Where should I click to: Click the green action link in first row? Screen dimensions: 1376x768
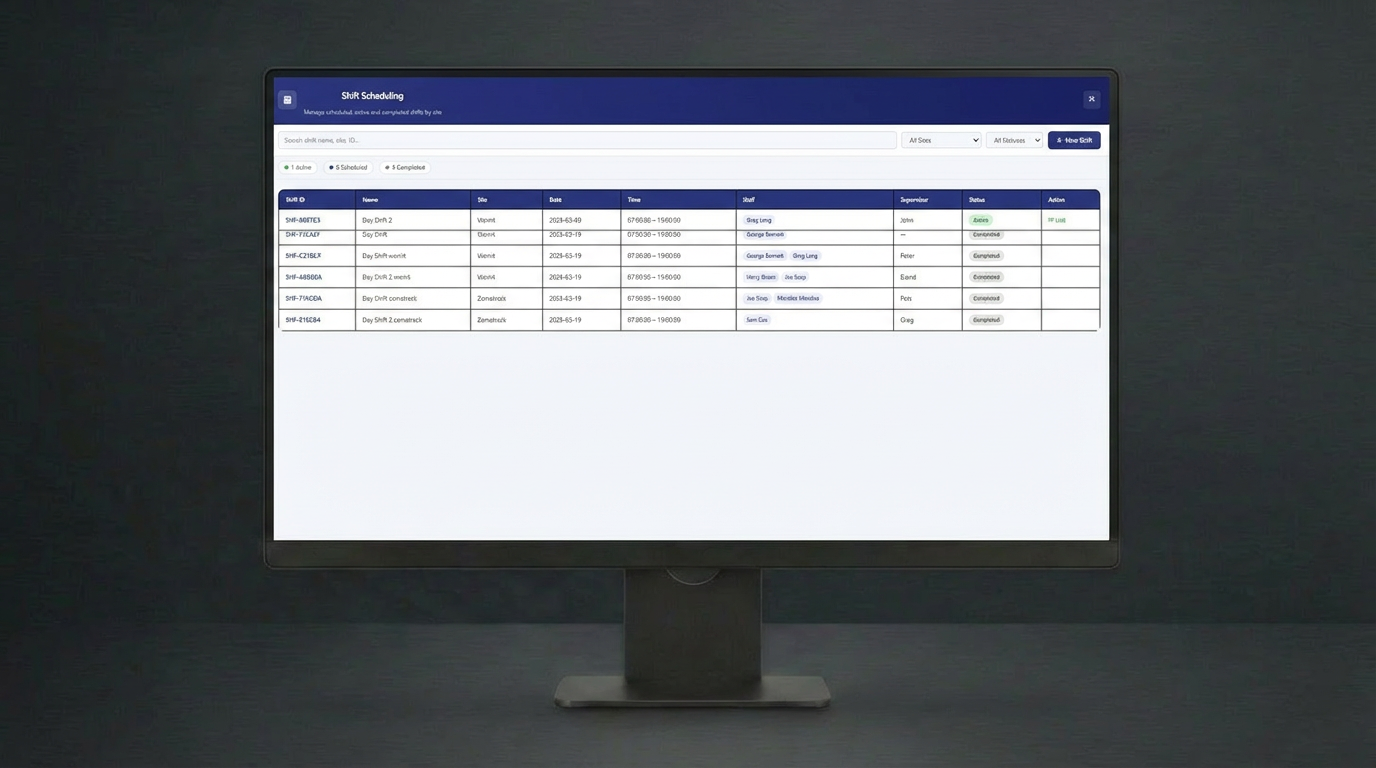(1056, 220)
